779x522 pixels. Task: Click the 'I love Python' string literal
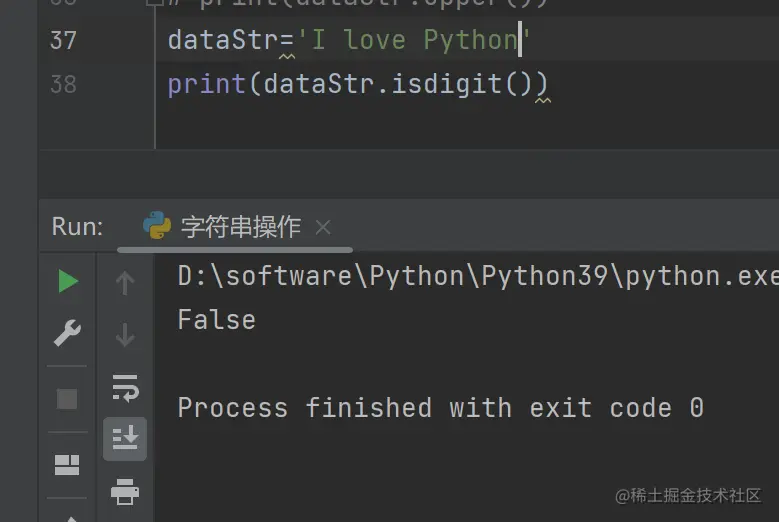(414, 40)
